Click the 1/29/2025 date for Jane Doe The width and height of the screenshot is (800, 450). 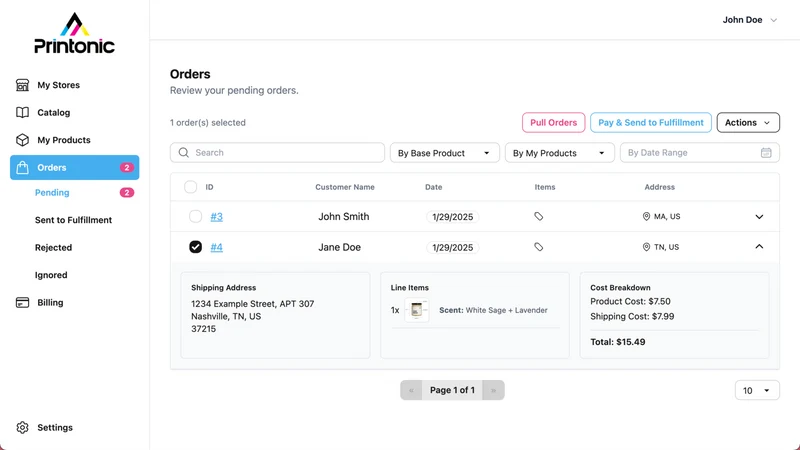click(453, 247)
